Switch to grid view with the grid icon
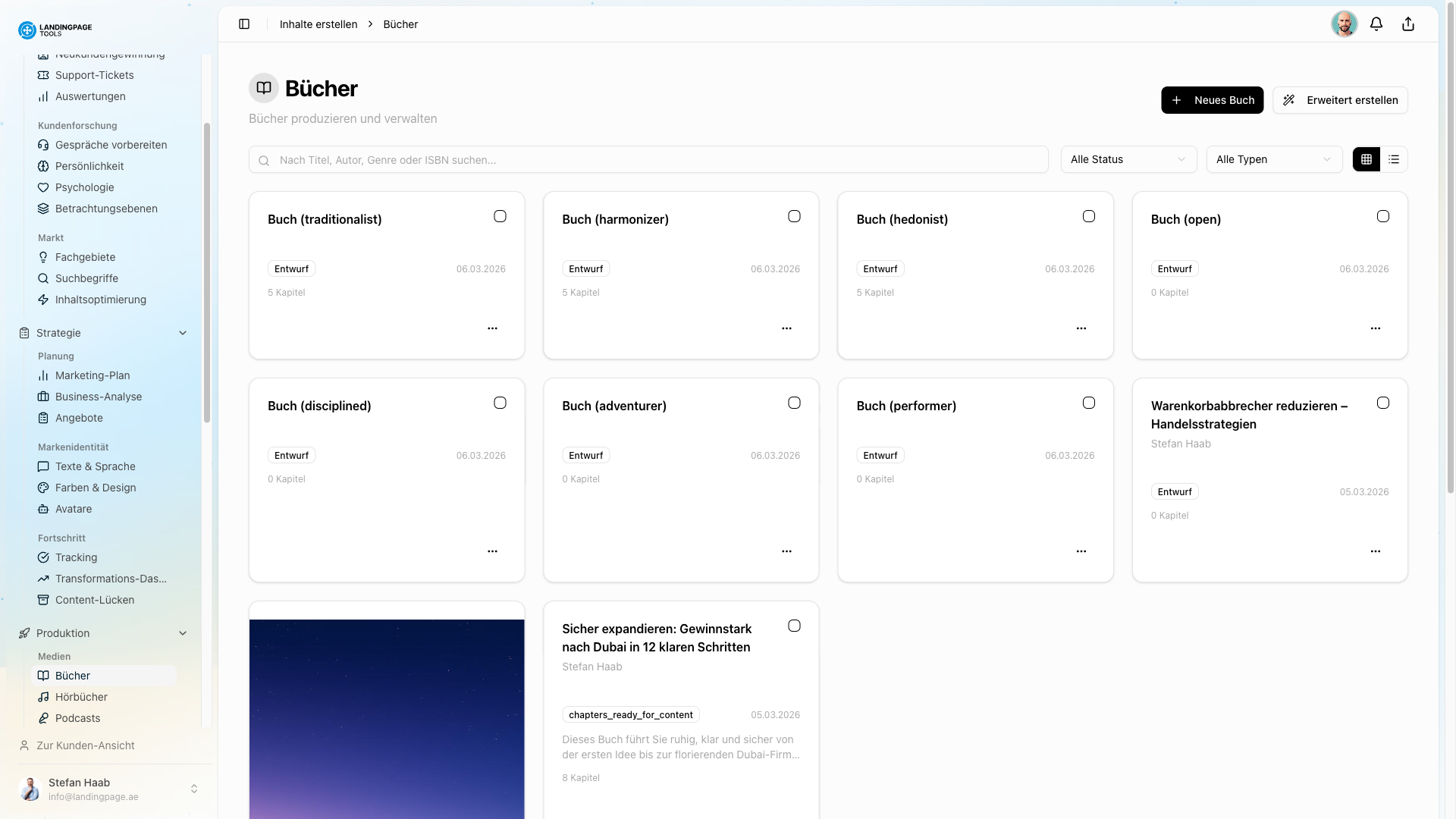The height and width of the screenshot is (819, 1456). 1367,159
